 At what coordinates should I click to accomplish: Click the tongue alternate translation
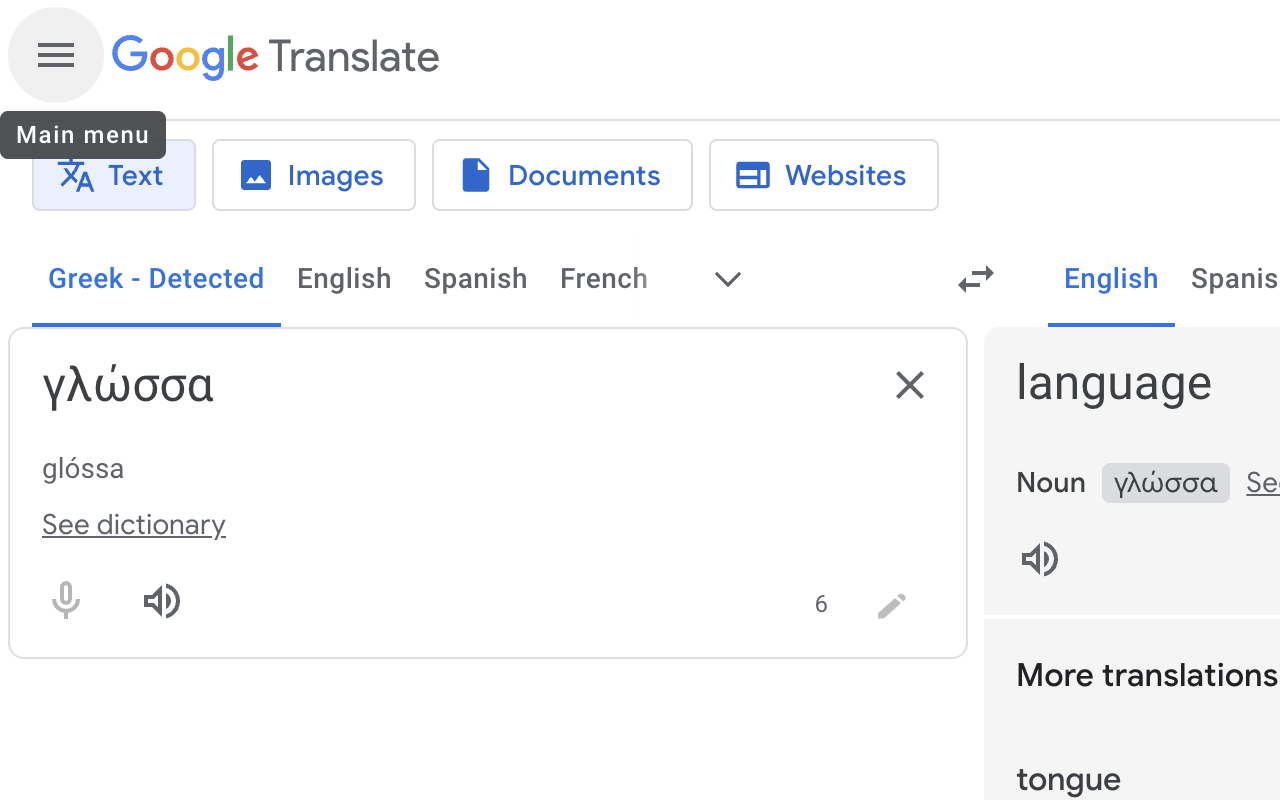[1068, 780]
